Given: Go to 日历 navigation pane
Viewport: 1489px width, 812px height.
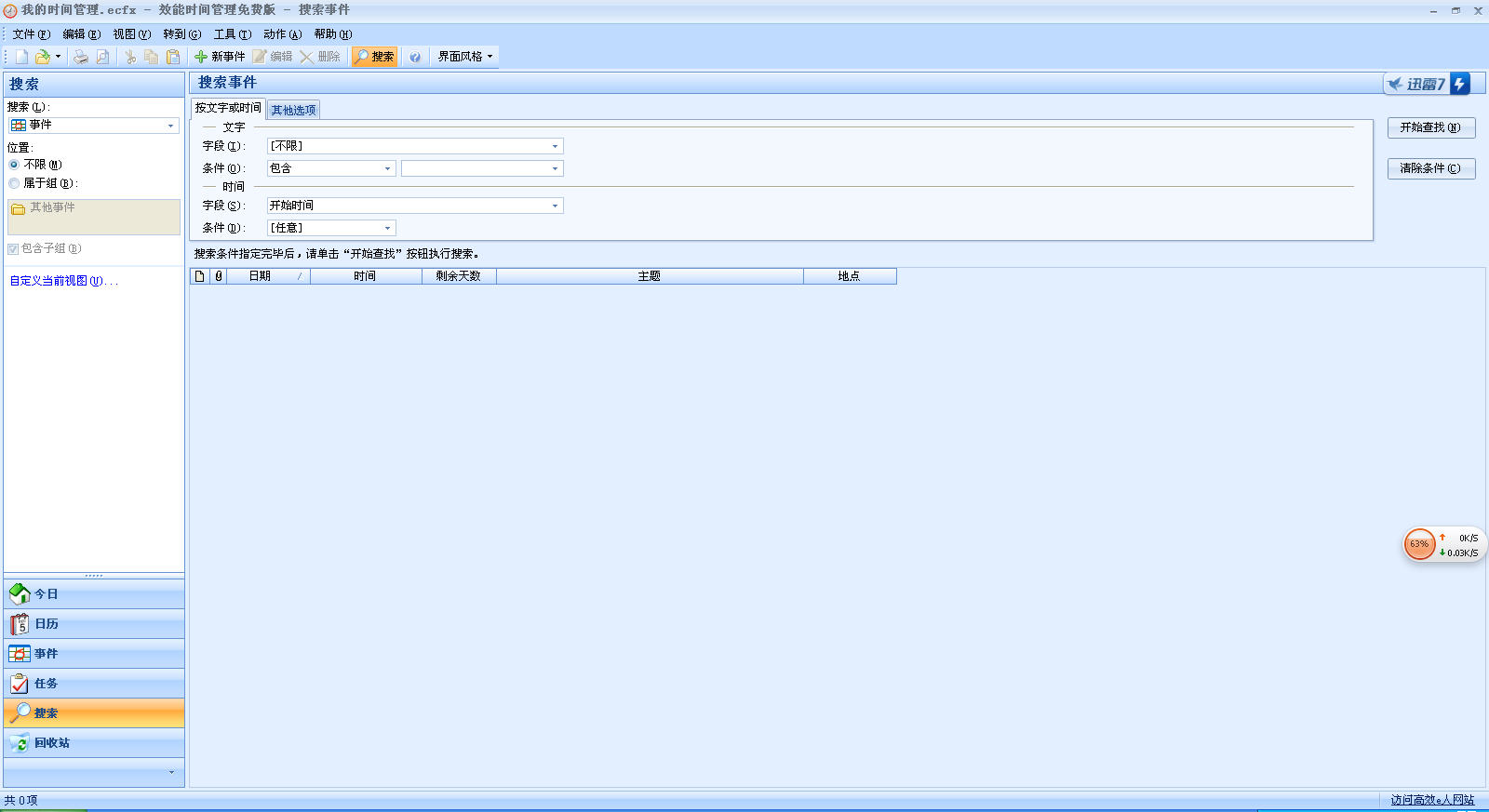Looking at the screenshot, I should [94, 624].
